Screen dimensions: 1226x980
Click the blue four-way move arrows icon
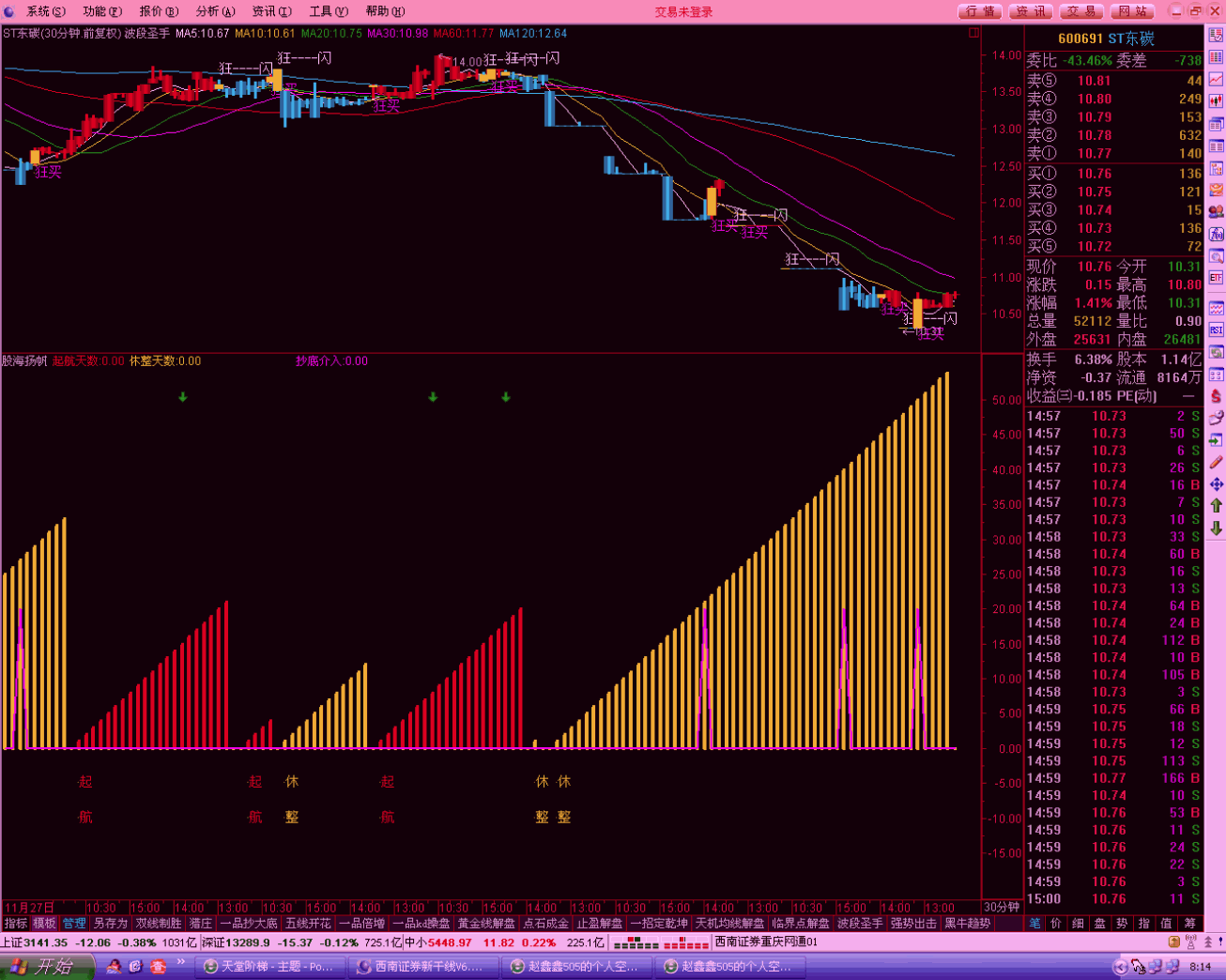1216,484
